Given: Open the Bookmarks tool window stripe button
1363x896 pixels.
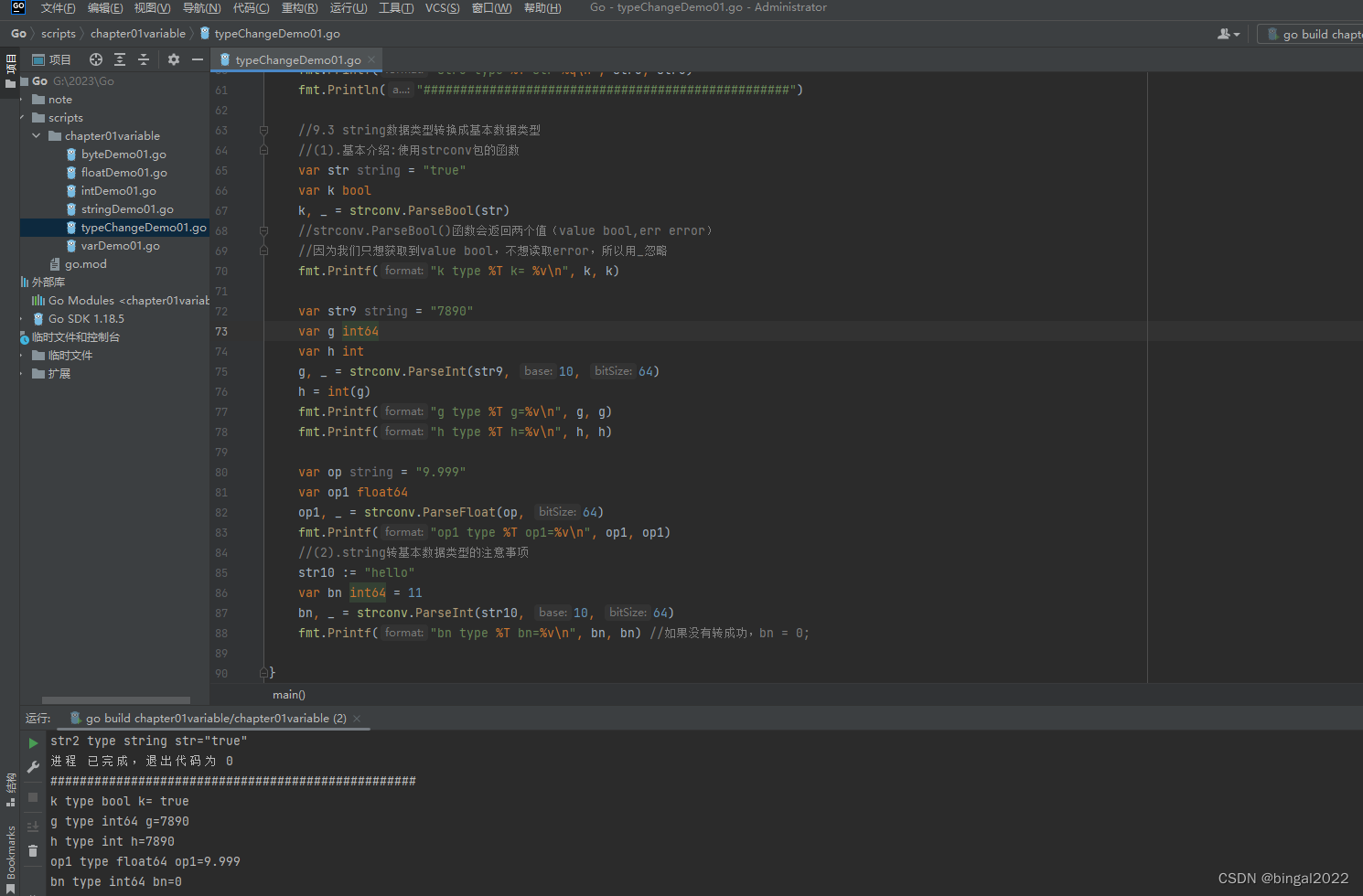Looking at the screenshot, I should pos(11,859).
